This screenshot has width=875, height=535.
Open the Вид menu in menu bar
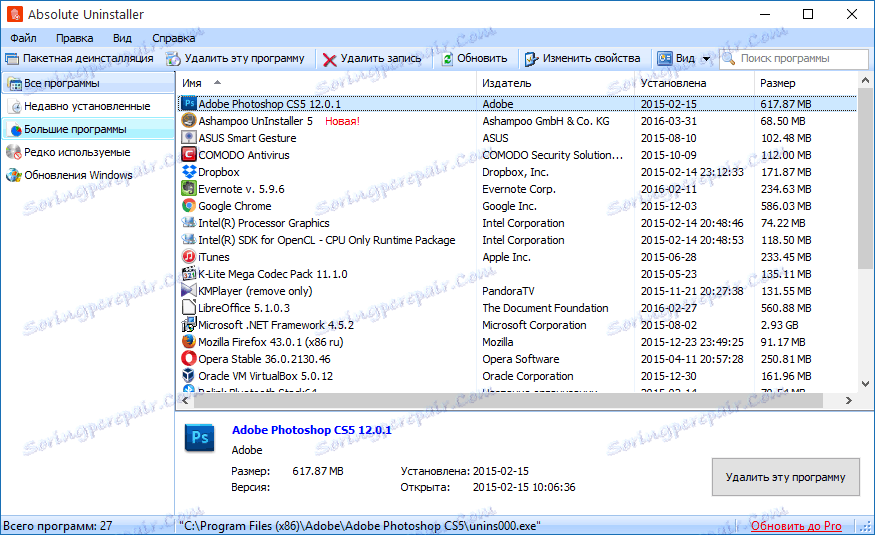(x=122, y=38)
